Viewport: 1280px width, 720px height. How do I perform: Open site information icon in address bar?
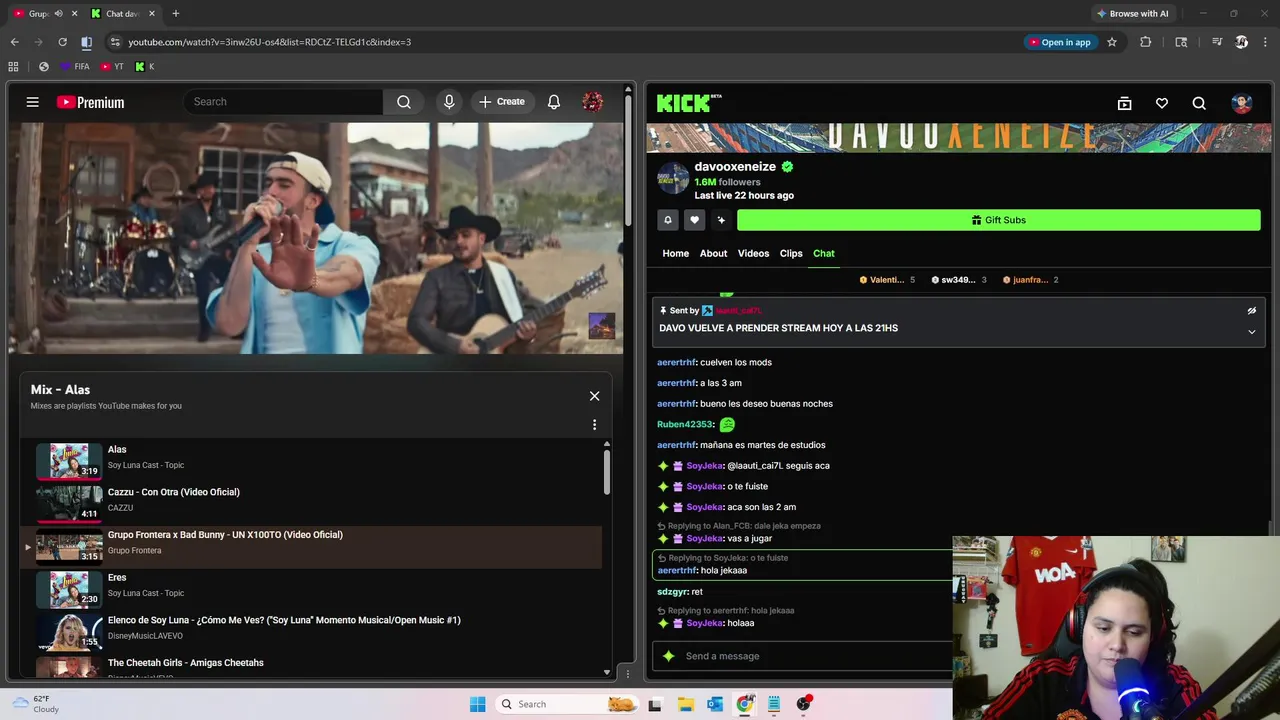115,42
